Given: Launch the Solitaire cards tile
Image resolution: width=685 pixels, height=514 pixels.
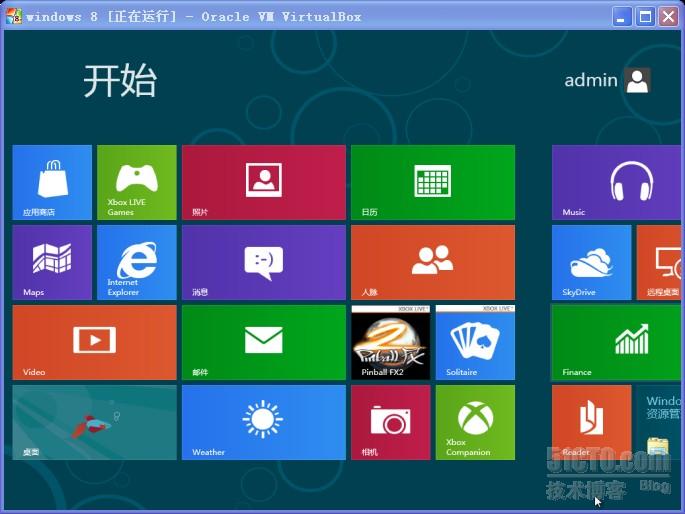Looking at the screenshot, I should point(475,342).
